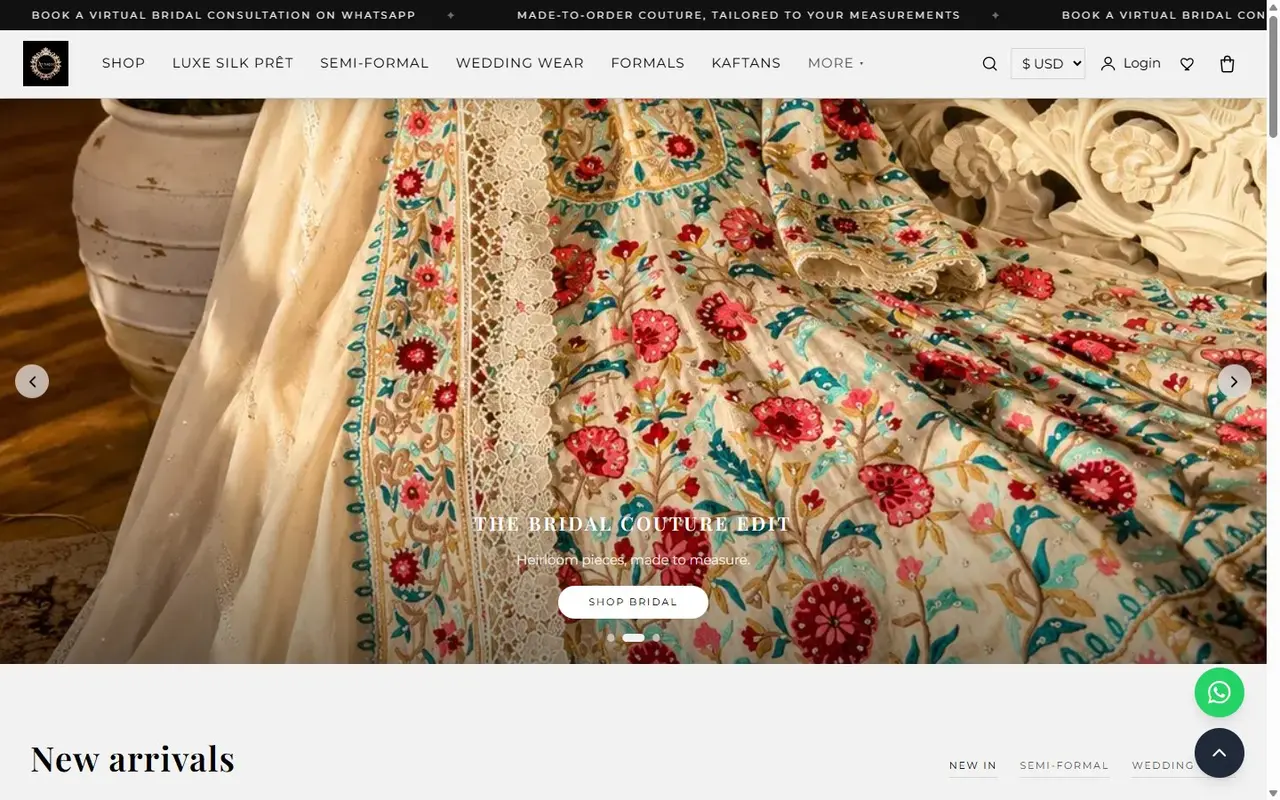This screenshot has height=800, width=1280.
Task: Open the USD currency selector
Action: pyautogui.click(x=1048, y=64)
